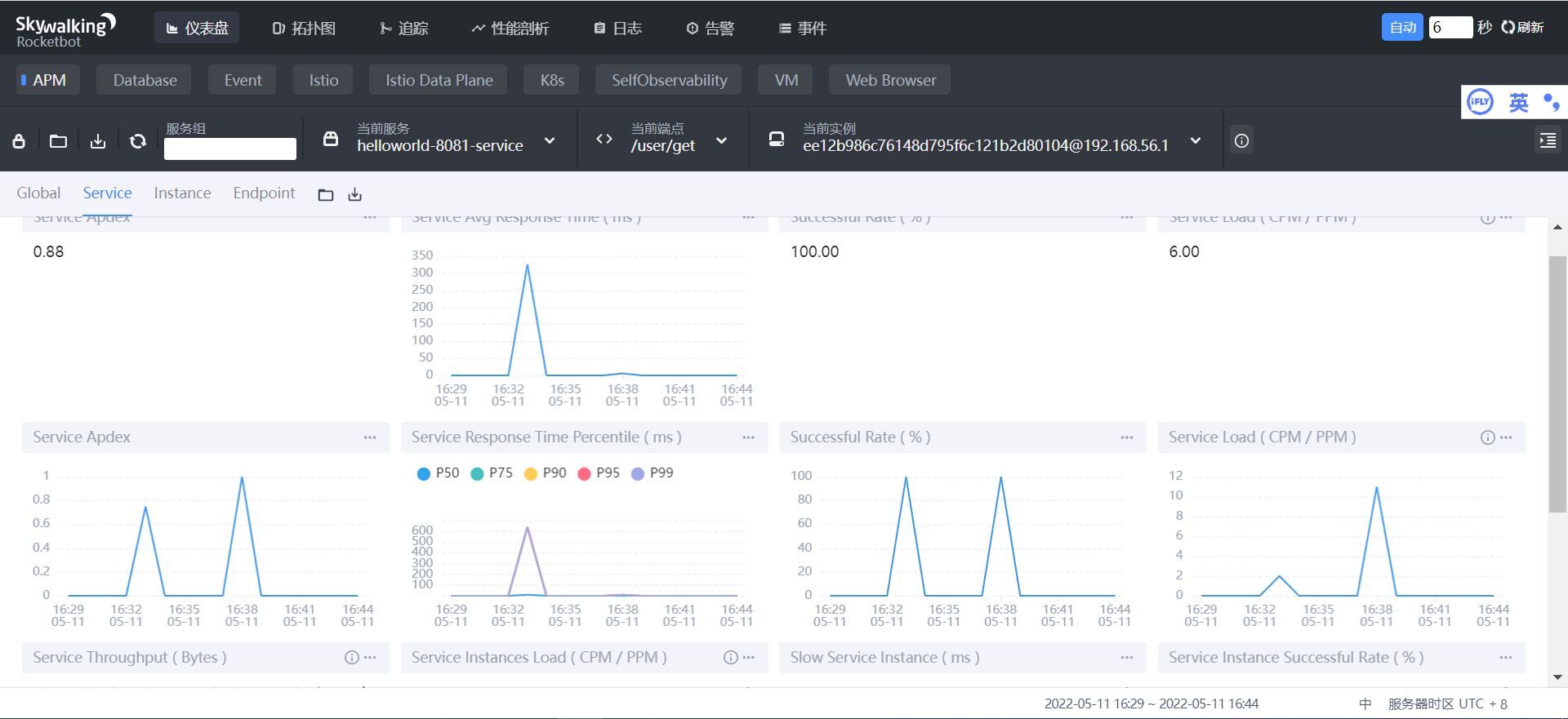This screenshot has width=1568, height=719.
Task: Open the 性能剖析 profiling menu
Action: pos(510,28)
